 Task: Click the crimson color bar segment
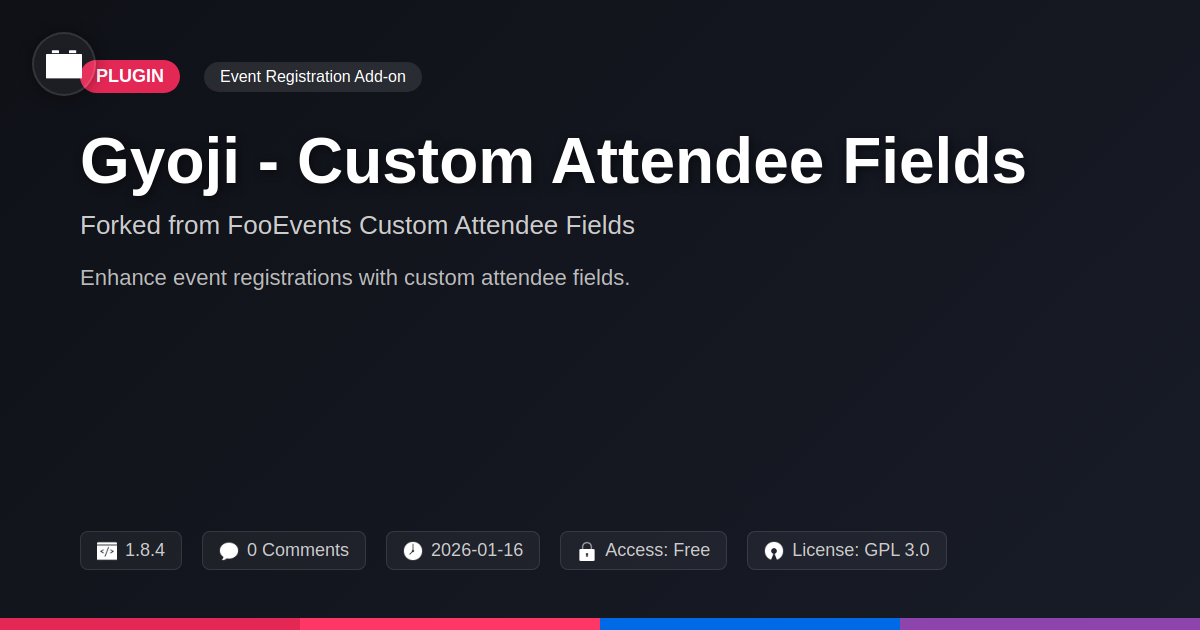[150, 624]
